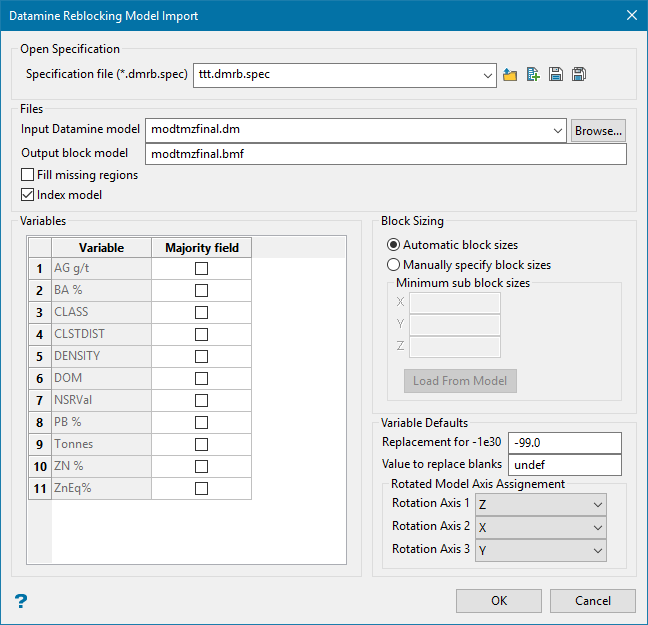Open the Rotation Axis 1 dropdown
The image size is (648, 625).
(541, 505)
